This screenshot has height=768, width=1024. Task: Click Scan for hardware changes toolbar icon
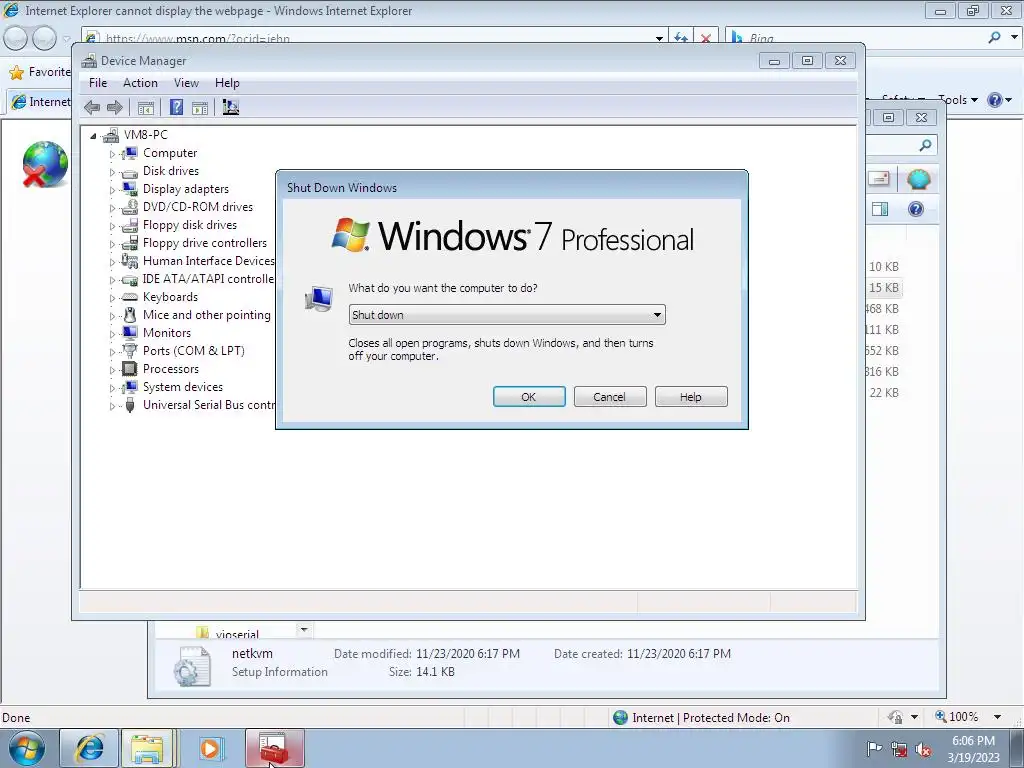click(x=231, y=107)
